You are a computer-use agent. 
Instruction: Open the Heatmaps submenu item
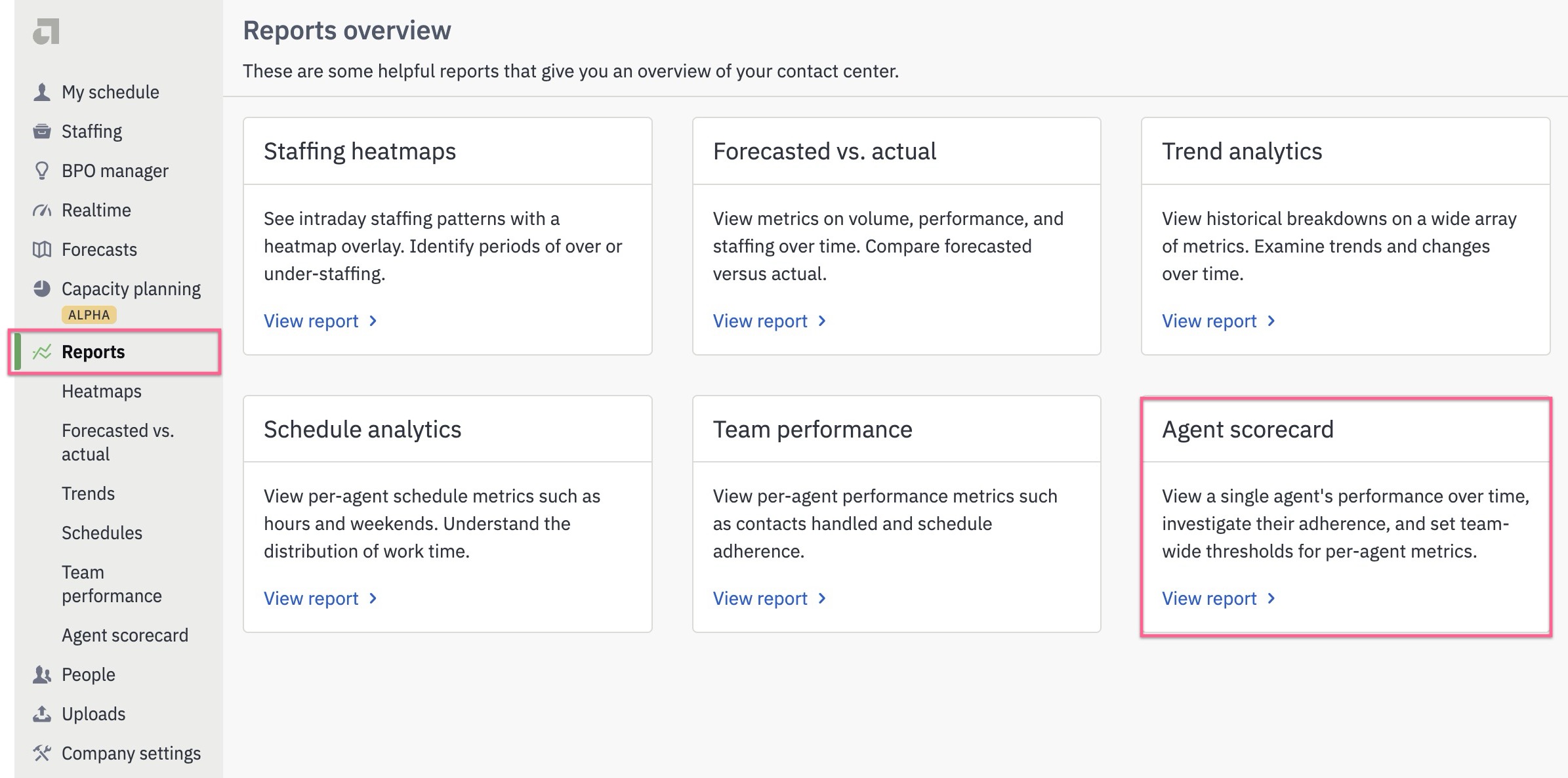tap(102, 392)
